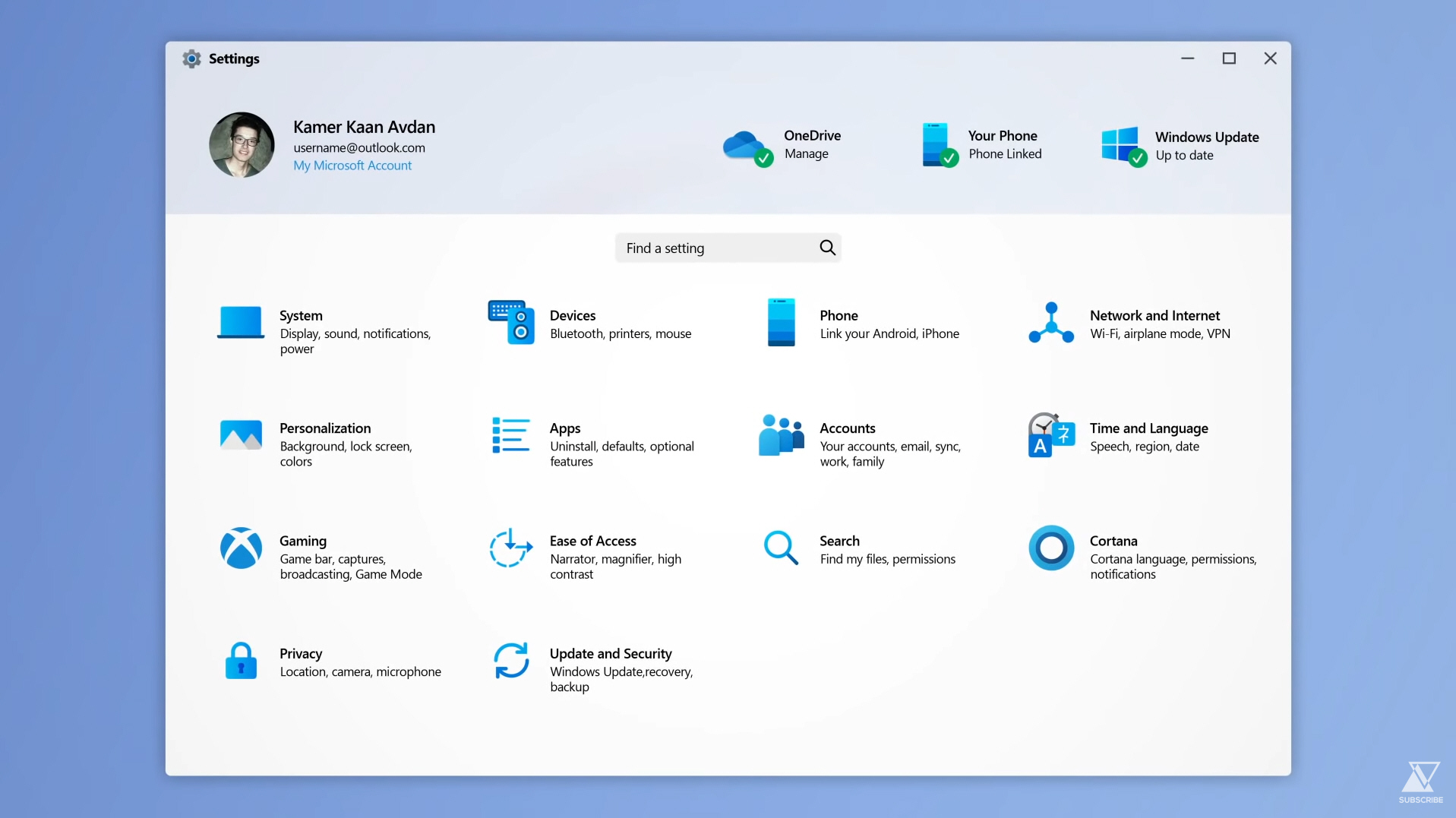Click the Phone Linked status text
This screenshot has width=1456, height=818.
[1005, 153]
